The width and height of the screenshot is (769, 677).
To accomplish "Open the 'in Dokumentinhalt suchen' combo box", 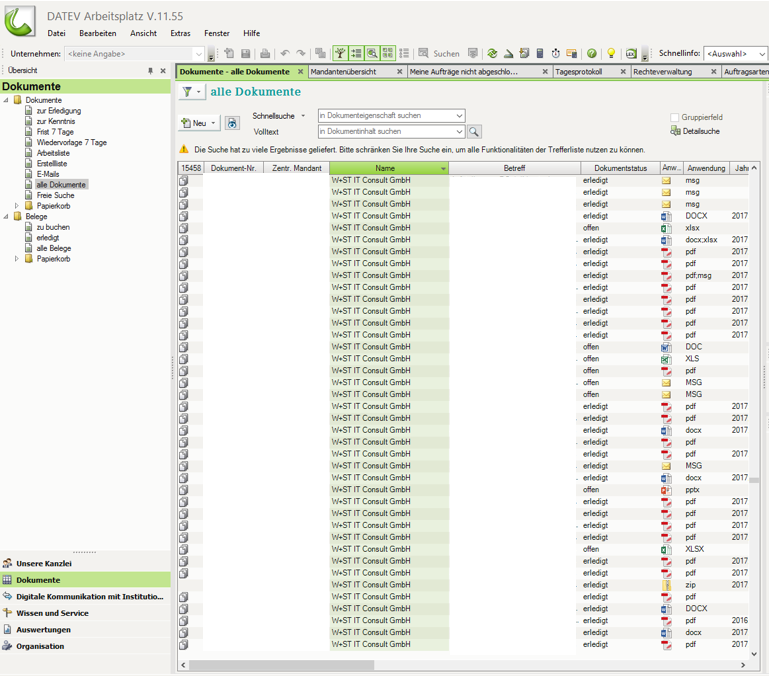I will click(391, 131).
